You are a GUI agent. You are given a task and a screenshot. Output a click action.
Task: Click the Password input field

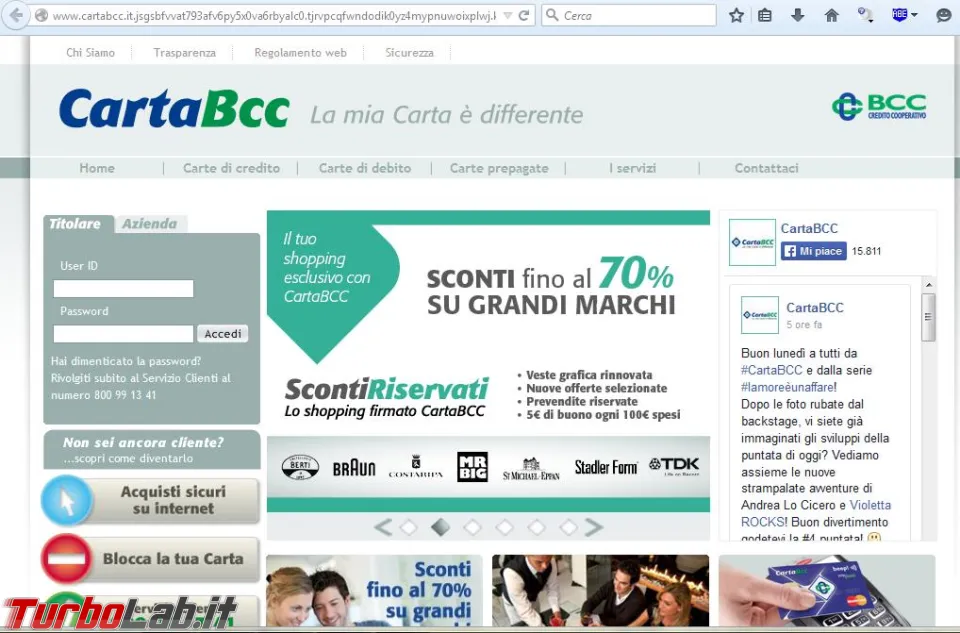(123, 334)
